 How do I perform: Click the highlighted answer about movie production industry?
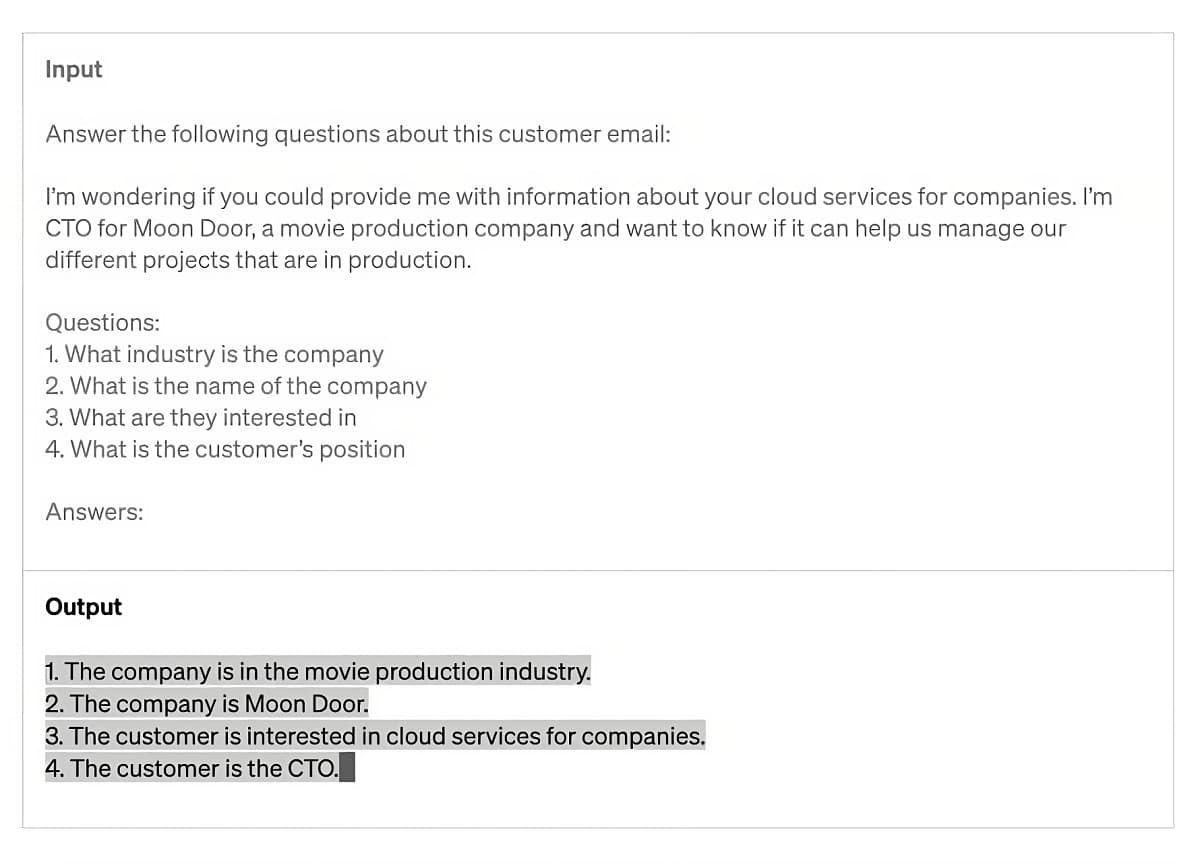(x=318, y=671)
